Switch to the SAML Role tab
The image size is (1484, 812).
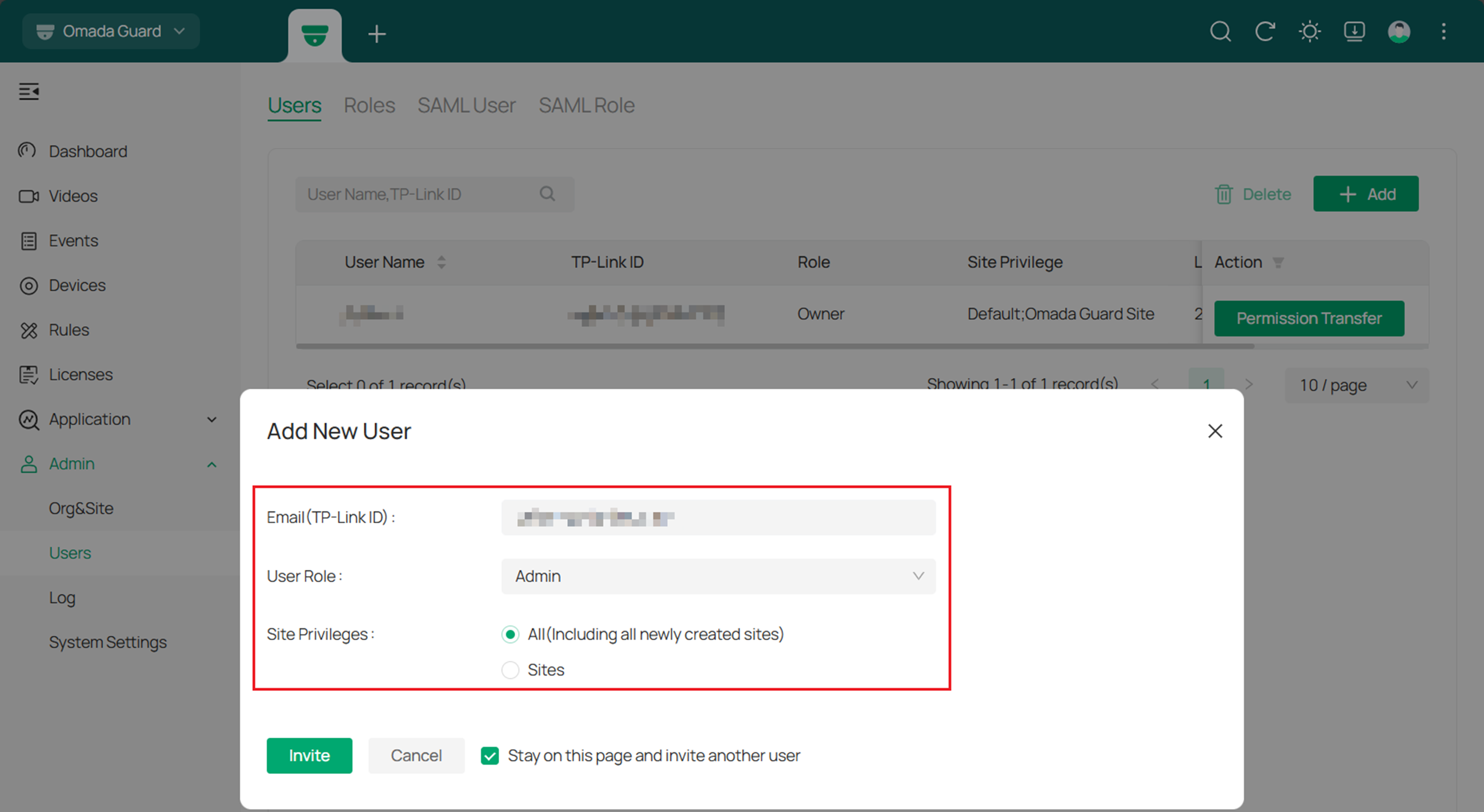[587, 106]
